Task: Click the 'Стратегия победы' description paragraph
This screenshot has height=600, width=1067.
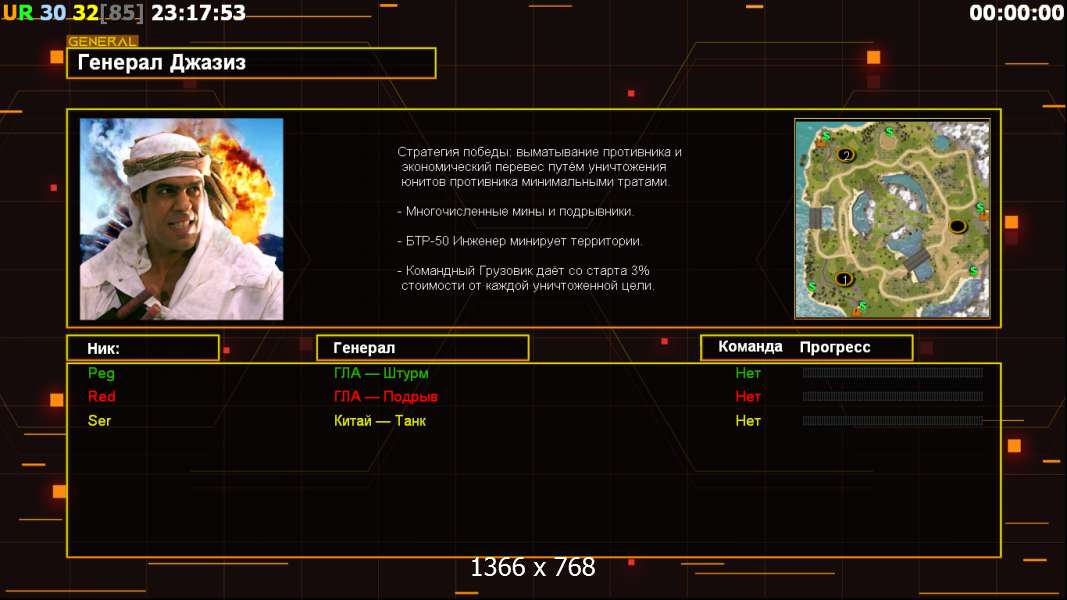Action: pyautogui.click(x=540, y=167)
